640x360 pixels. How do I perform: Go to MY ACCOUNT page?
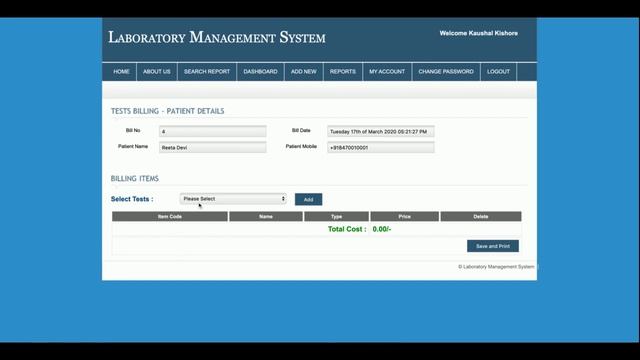click(387, 71)
